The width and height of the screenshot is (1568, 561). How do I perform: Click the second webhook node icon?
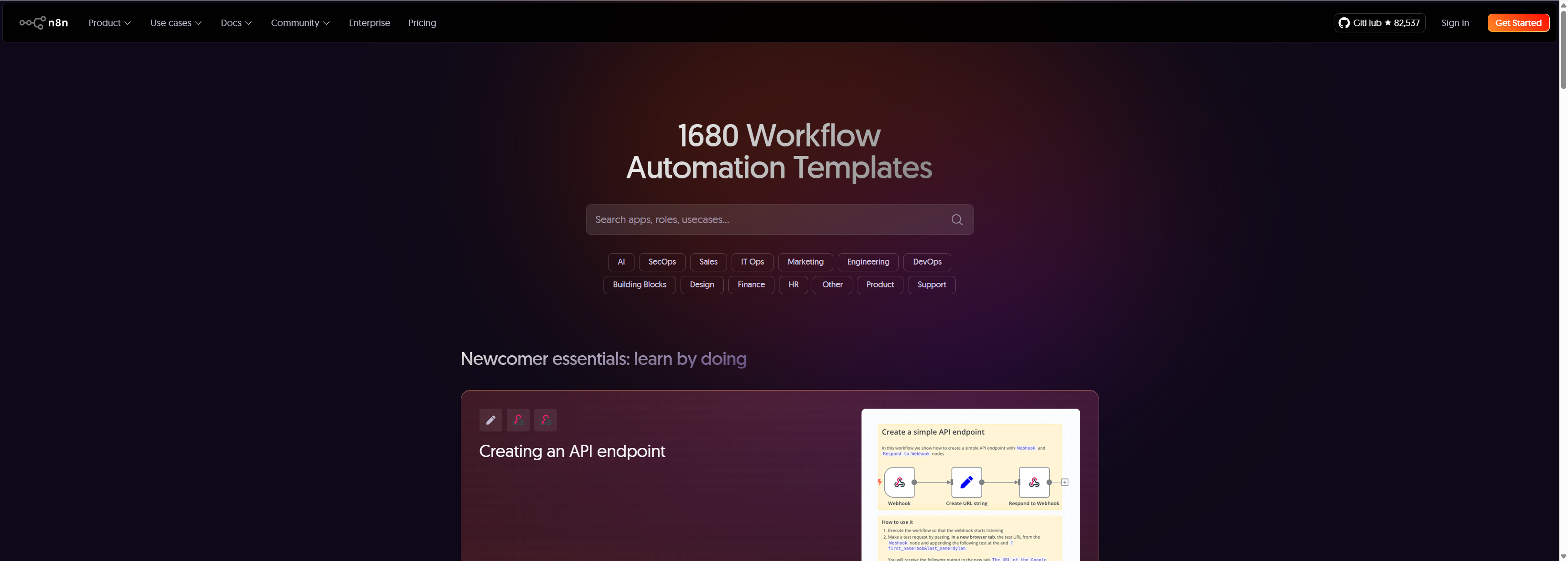click(546, 420)
